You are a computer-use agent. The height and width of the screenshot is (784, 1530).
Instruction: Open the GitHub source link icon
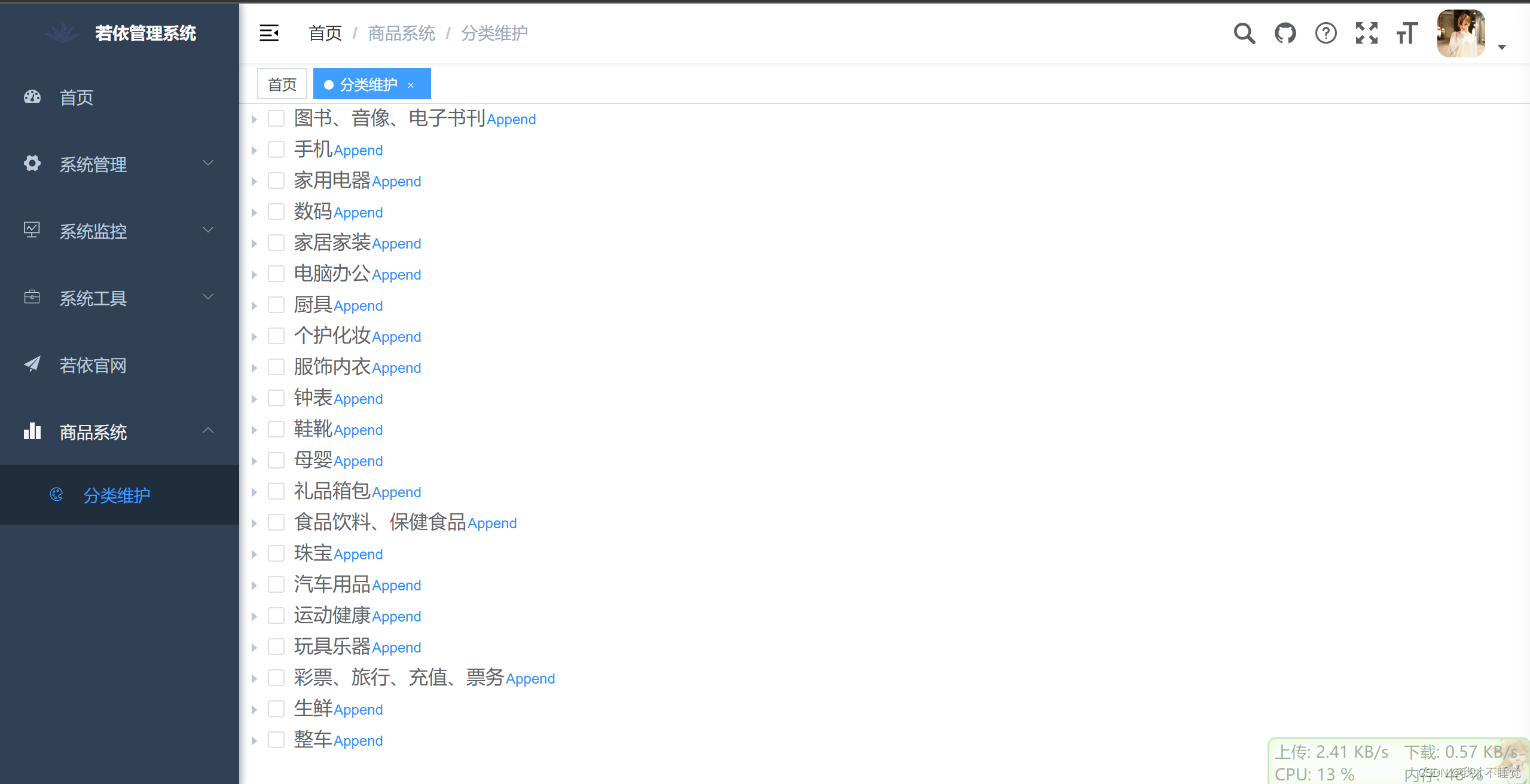(1285, 33)
